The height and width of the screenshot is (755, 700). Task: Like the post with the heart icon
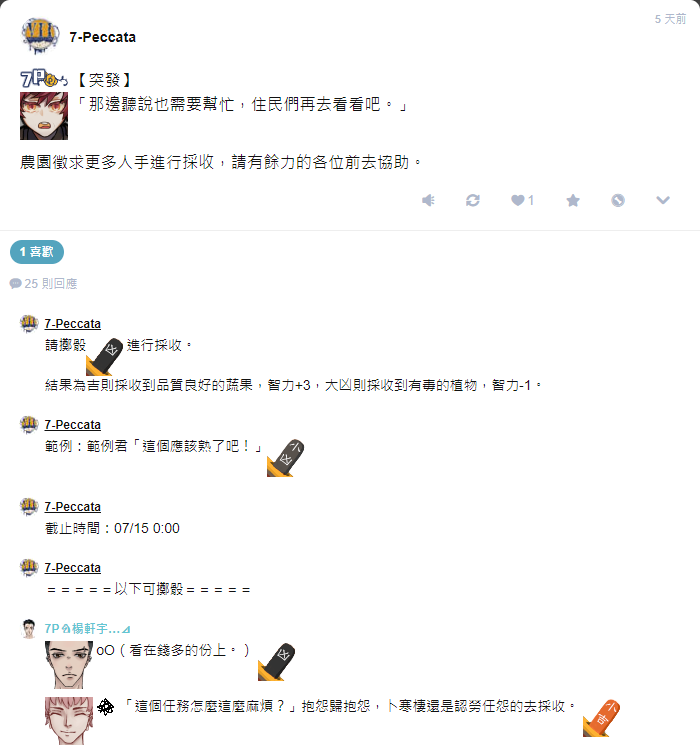[x=522, y=200]
